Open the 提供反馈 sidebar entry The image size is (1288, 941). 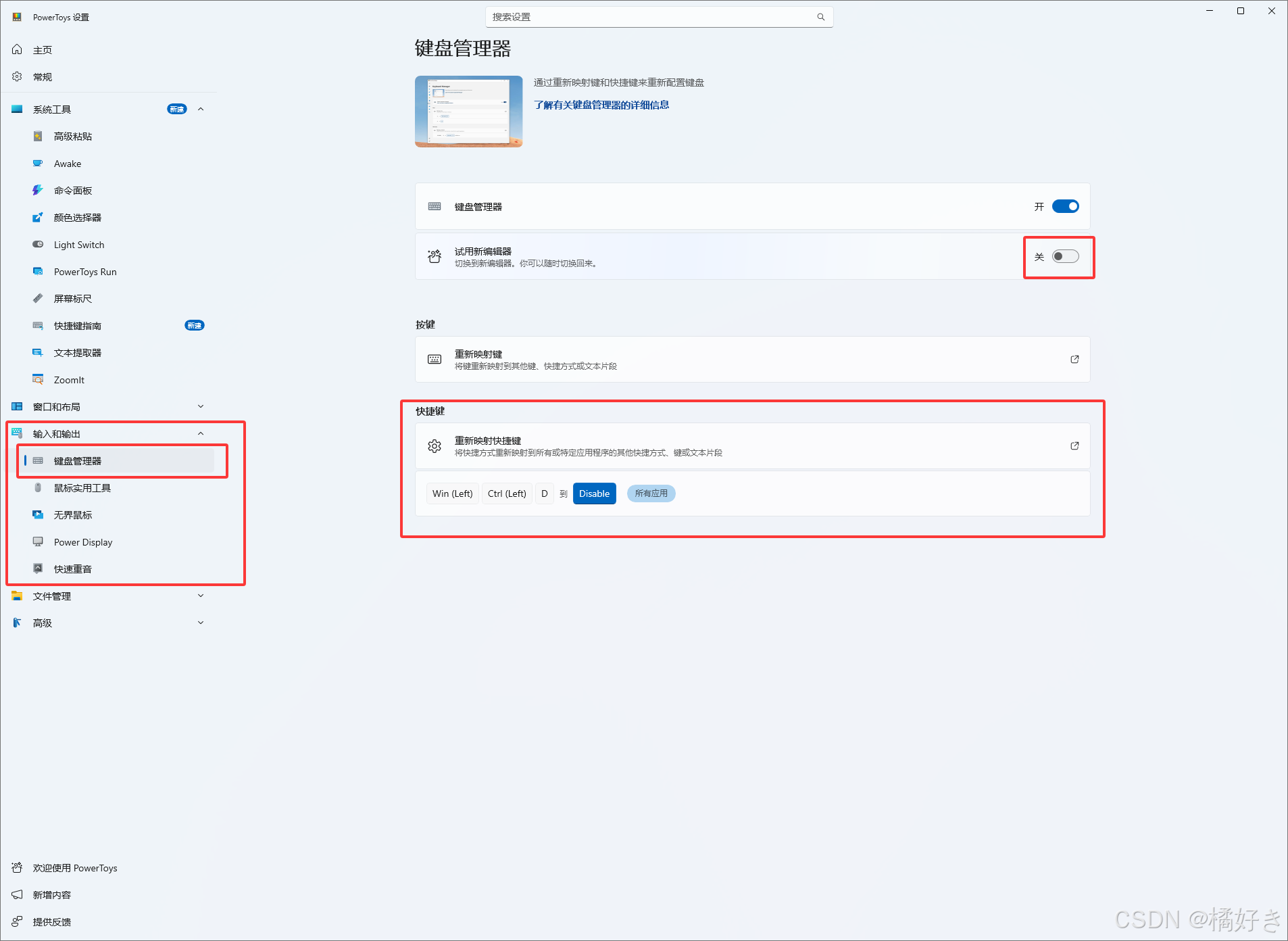[108, 921]
